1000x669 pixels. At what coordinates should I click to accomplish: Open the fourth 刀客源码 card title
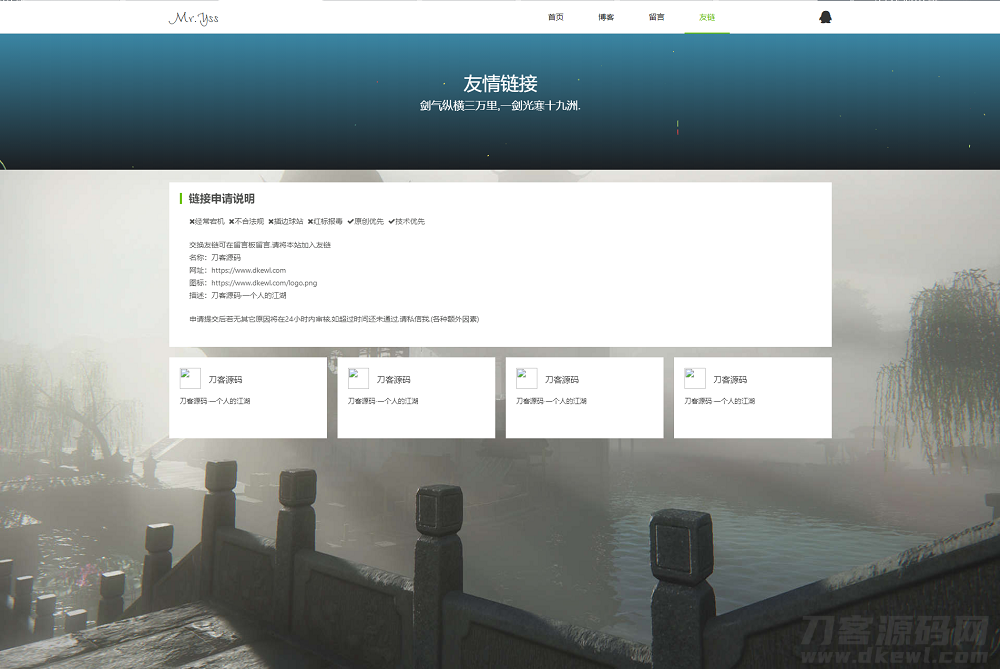tap(729, 380)
